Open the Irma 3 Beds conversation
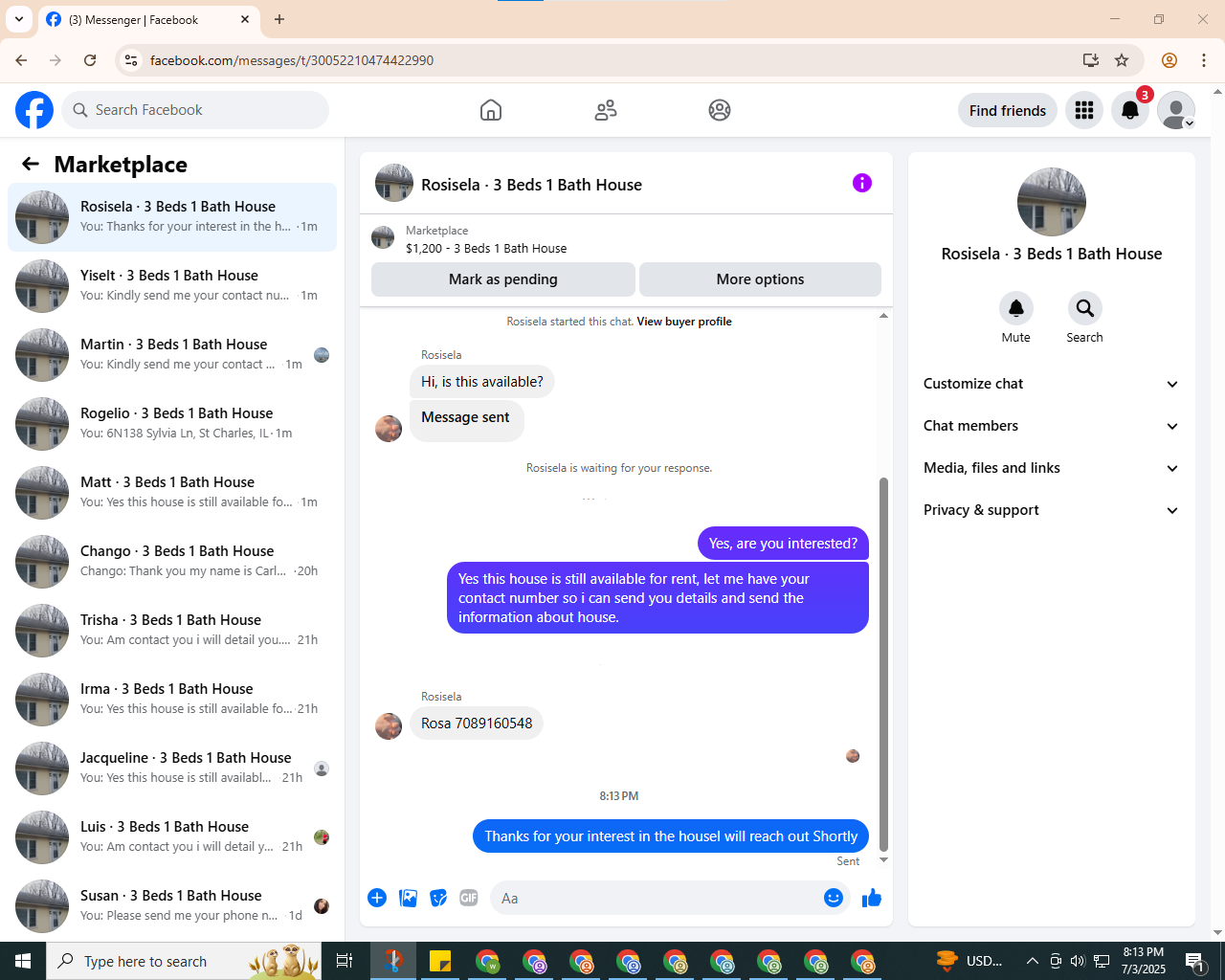The width and height of the screenshot is (1225, 980). click(x=172, y=700)
